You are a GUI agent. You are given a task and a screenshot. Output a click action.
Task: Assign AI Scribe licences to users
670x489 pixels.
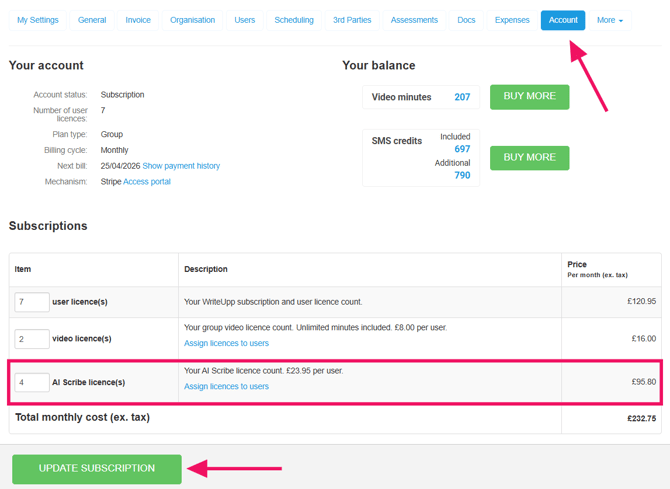click(226, 387)
